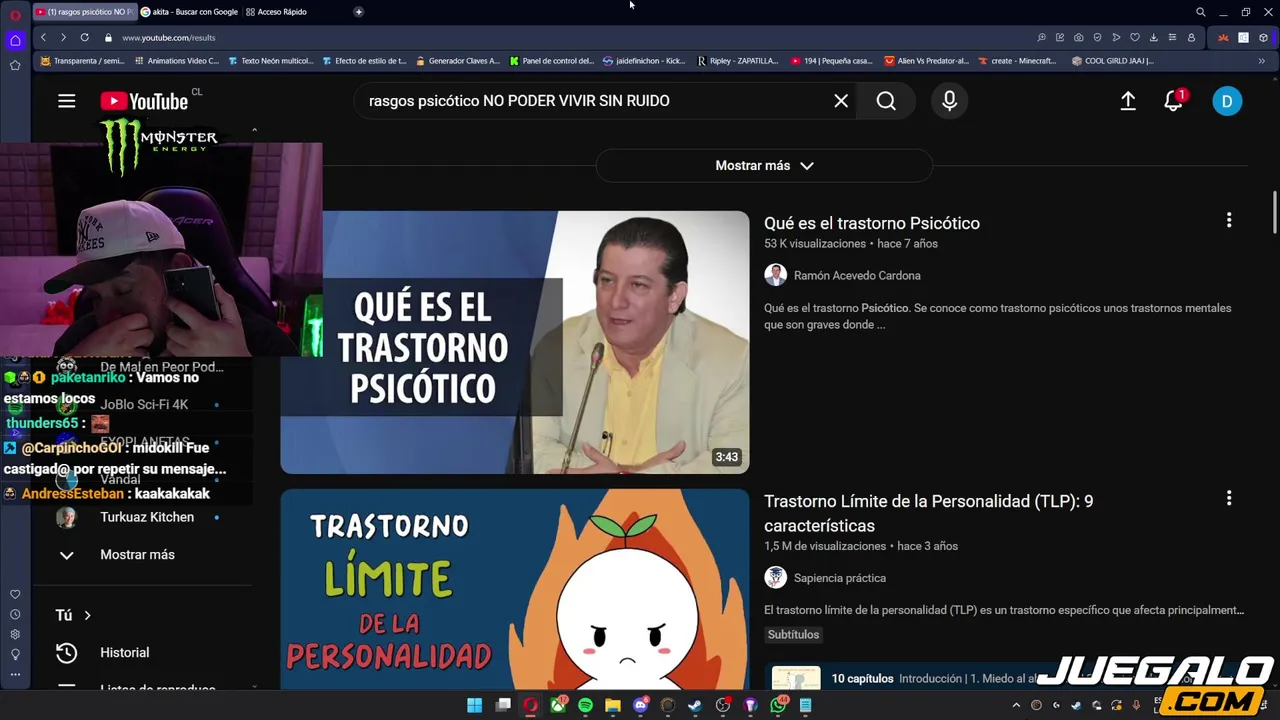Open the Texto Neón multicol... bookmark

click(270, 61)
